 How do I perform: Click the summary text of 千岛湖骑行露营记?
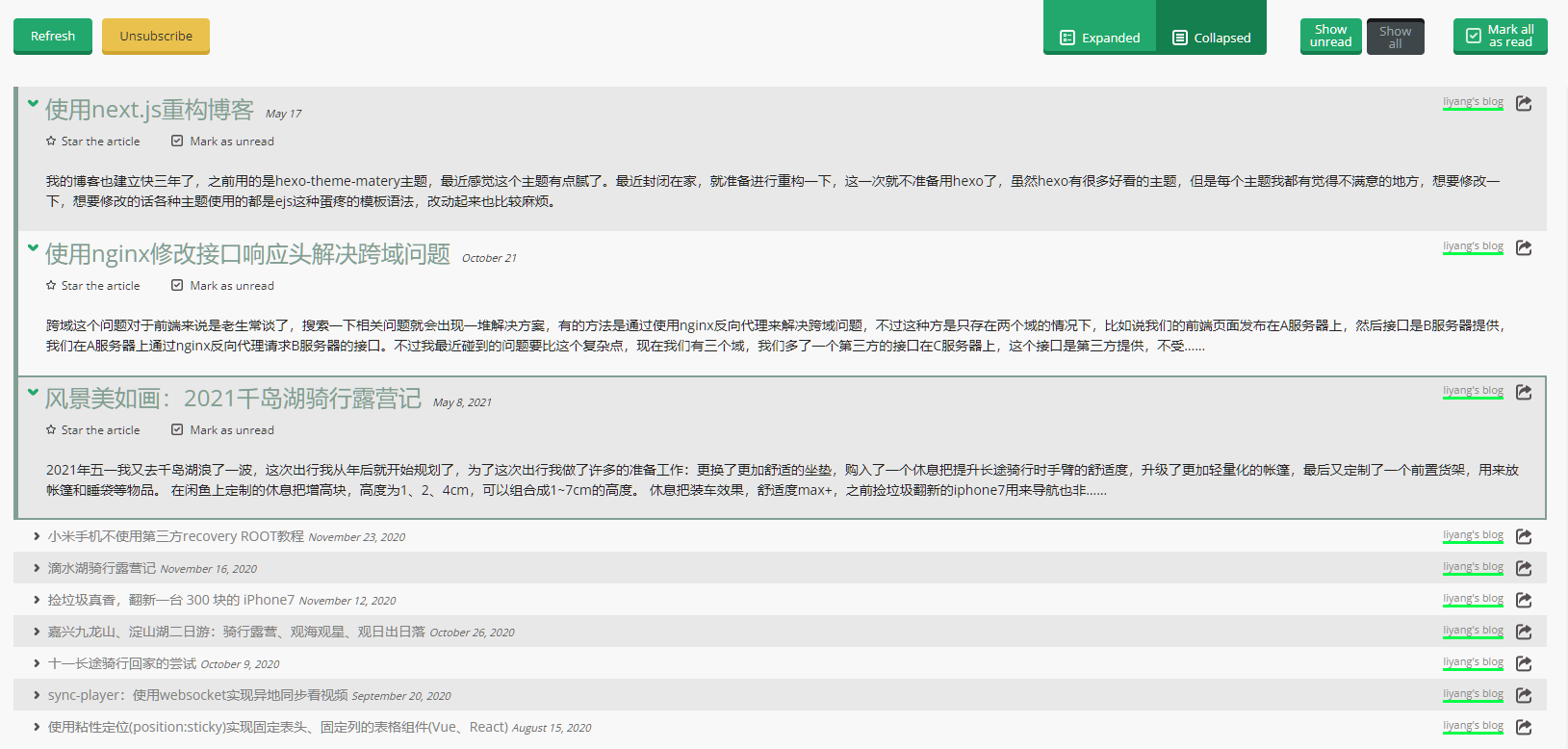click(782, 479)
